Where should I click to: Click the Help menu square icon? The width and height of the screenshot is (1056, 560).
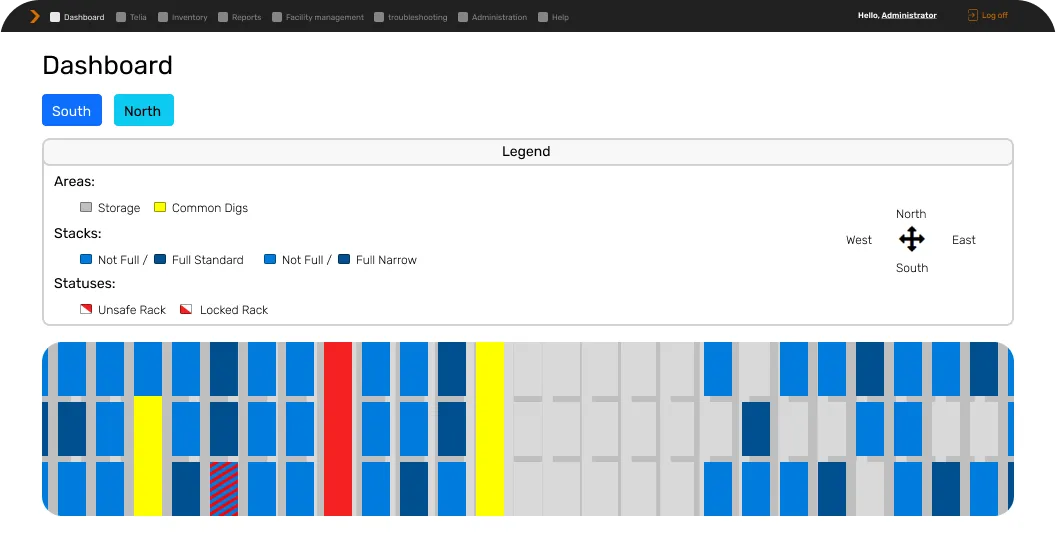543,17
